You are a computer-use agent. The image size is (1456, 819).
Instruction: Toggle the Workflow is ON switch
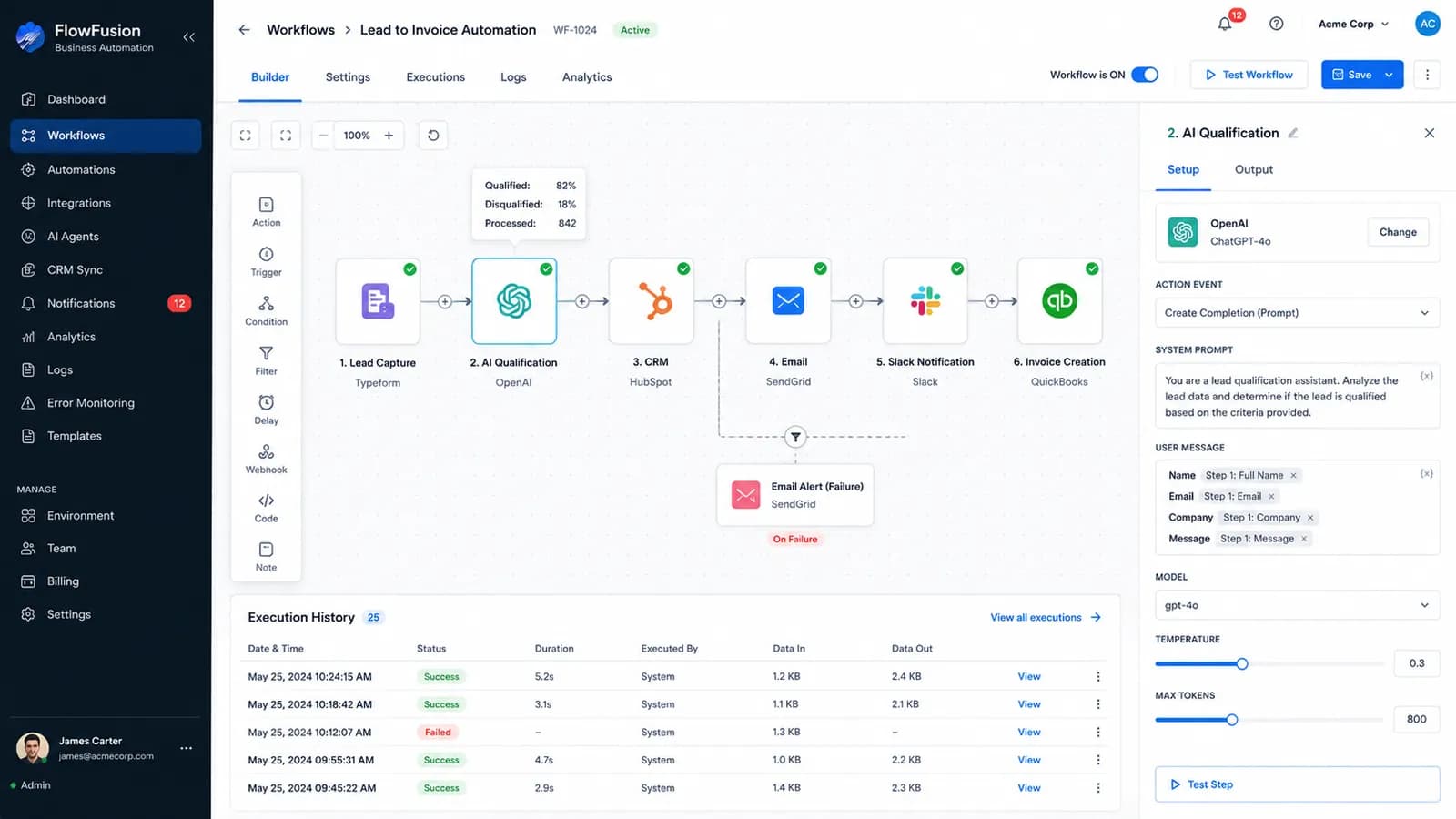tap(1145, 75)
